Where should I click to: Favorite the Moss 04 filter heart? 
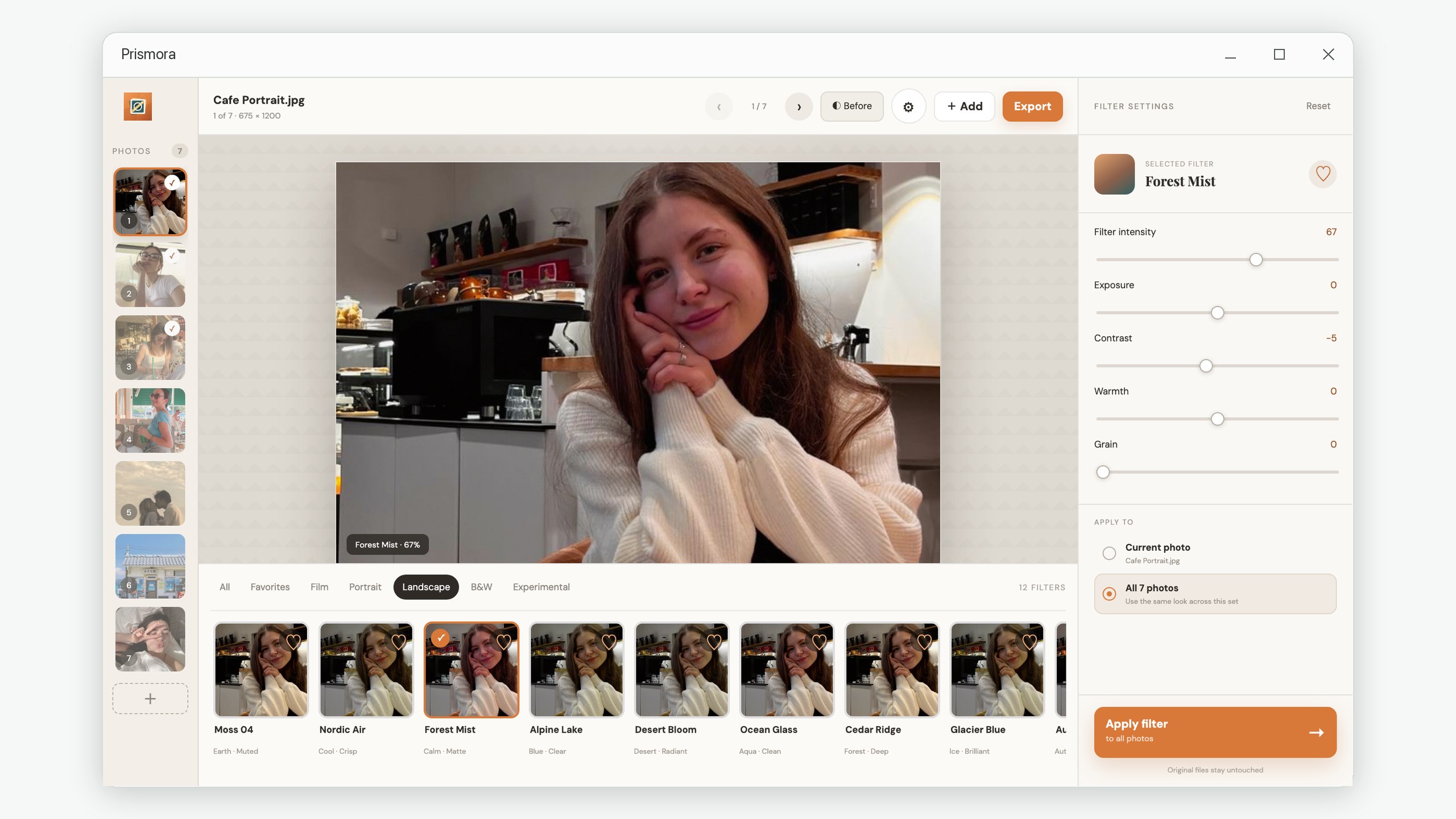click(x=293, y=642)
